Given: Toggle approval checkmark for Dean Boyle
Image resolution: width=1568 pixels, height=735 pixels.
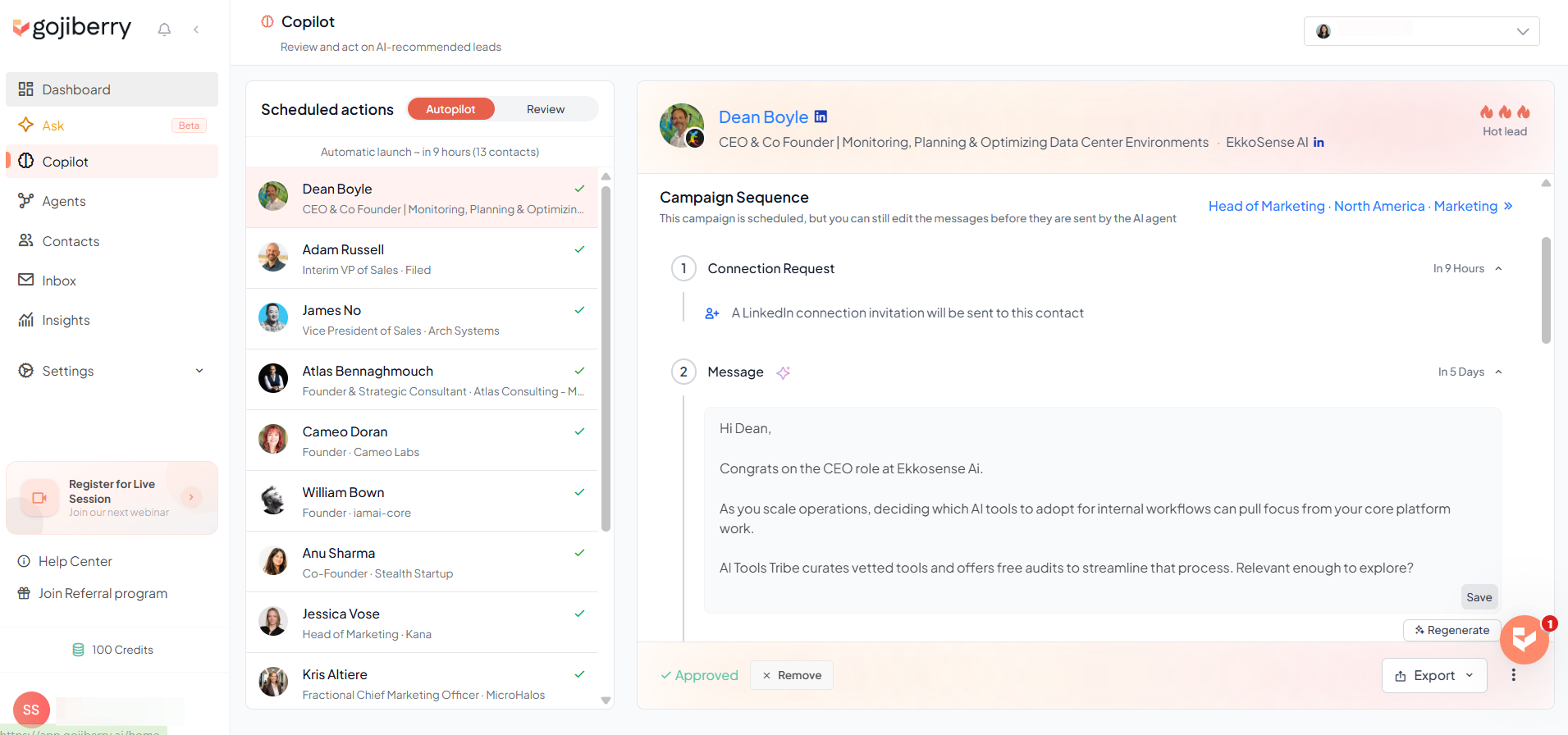Looking at the screenshot, I should click(579, 189).
